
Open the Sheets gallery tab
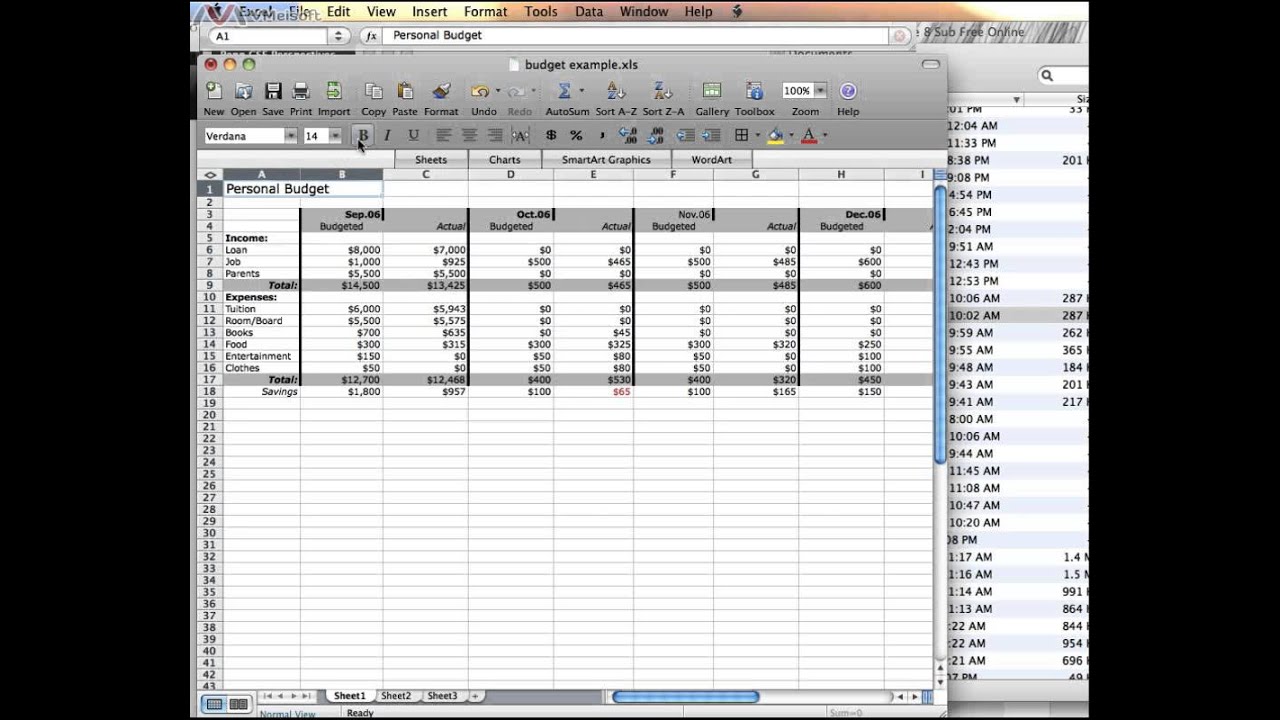431,159
